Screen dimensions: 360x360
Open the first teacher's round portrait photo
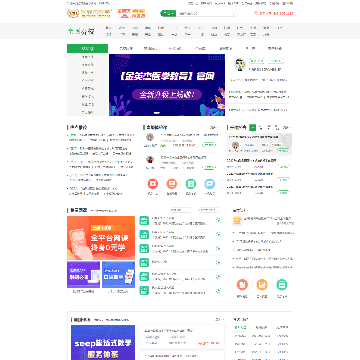coord(150,137)
